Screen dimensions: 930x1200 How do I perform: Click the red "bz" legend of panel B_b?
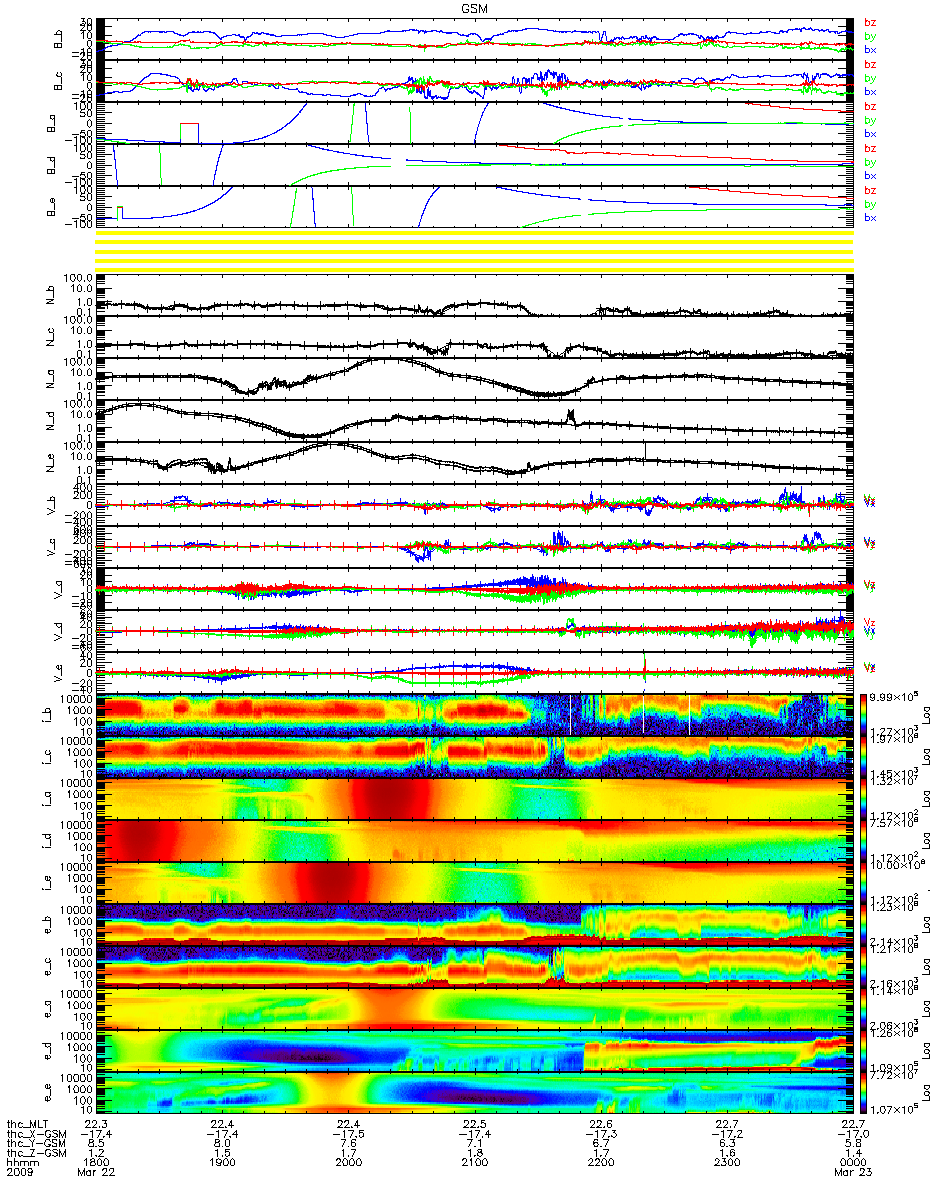point(870,22)
